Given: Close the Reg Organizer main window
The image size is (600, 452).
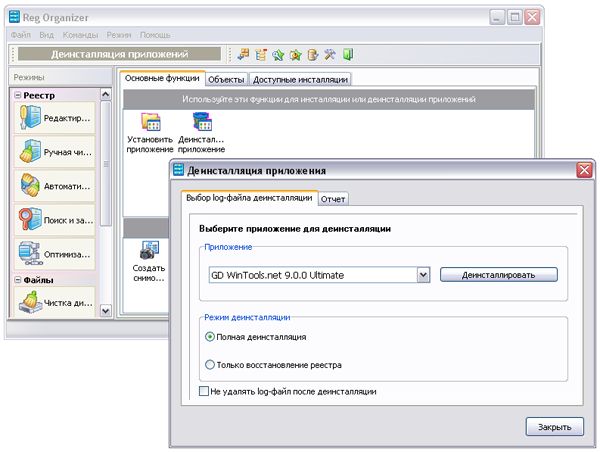Looking at the screenshot, I should tap(532, 17).
